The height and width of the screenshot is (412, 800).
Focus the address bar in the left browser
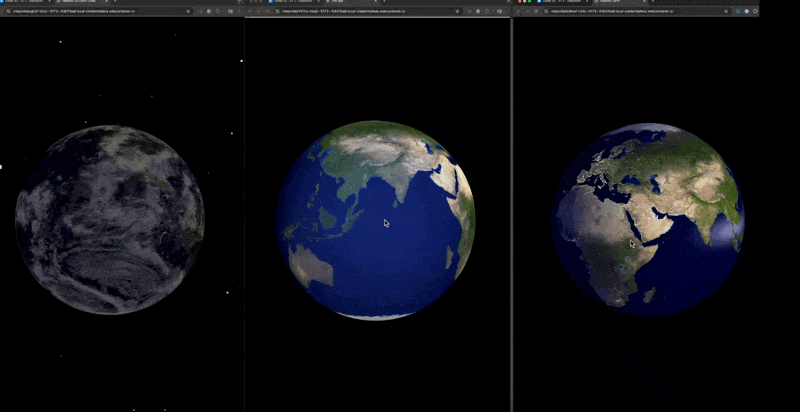tap(97, 11)
